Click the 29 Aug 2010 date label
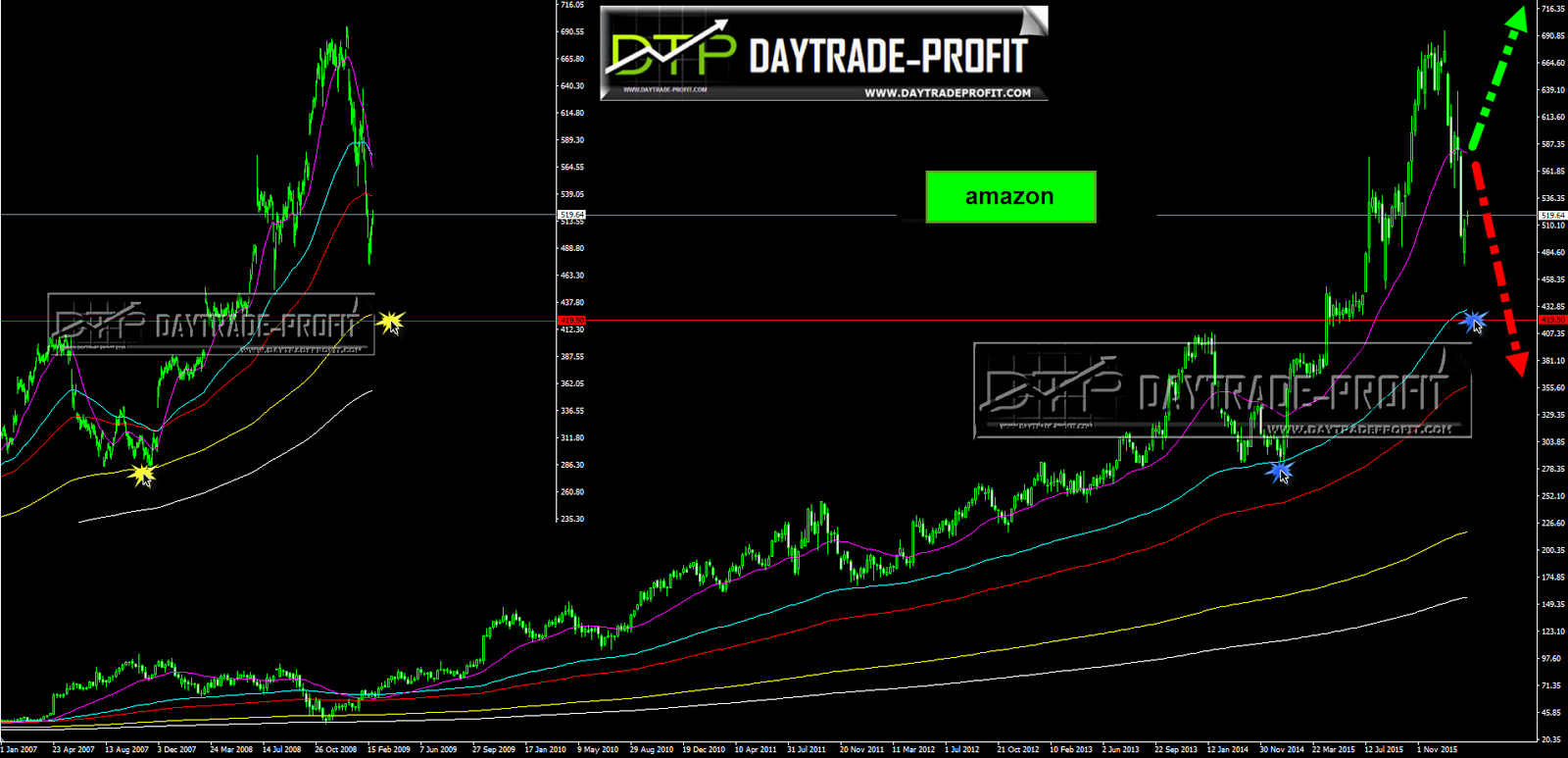Image resolution: width=1568 pixels, height=758 pixels. 651,750
